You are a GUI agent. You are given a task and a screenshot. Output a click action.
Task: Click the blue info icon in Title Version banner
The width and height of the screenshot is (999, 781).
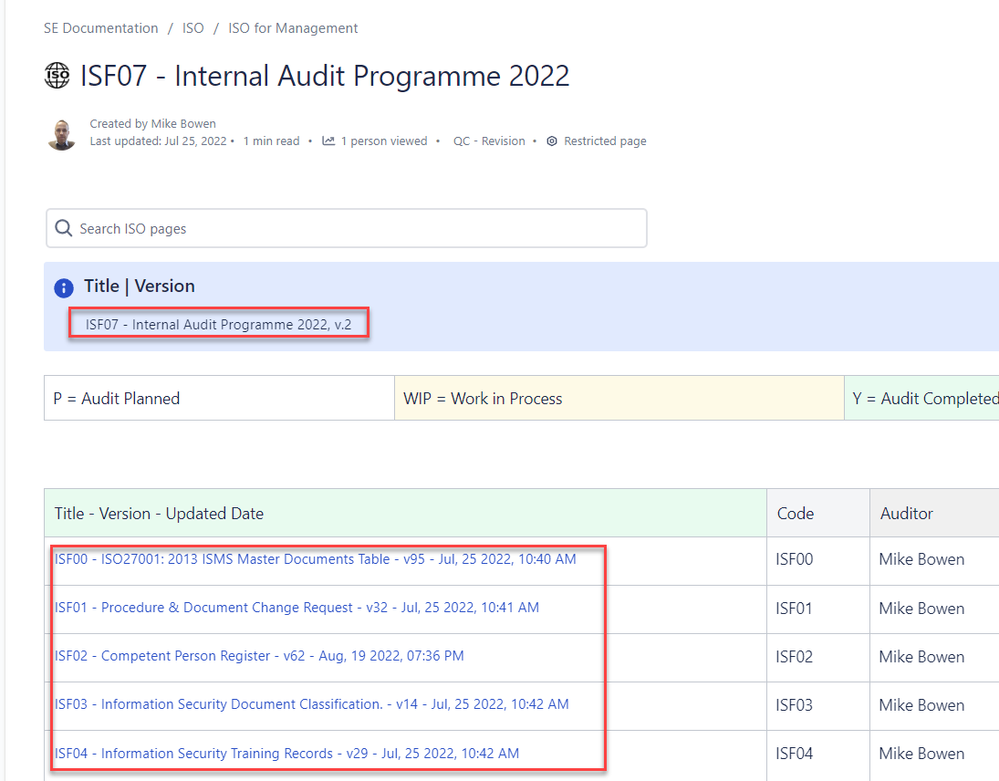[x=63, y=287]
